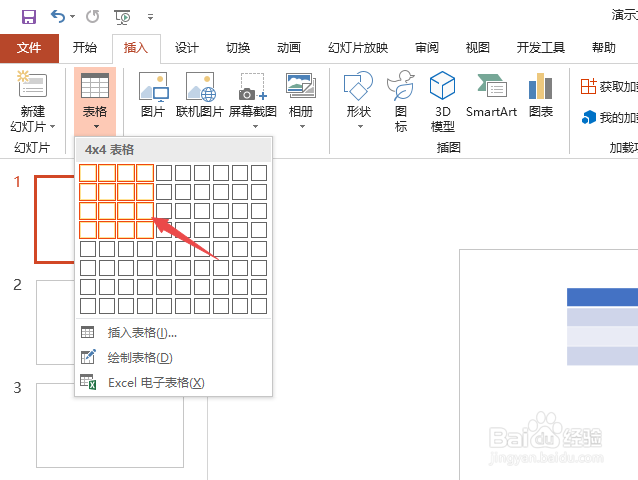The image size is (638, 480).
Task: Open the 文件 (File) tab
Action: 29,48
